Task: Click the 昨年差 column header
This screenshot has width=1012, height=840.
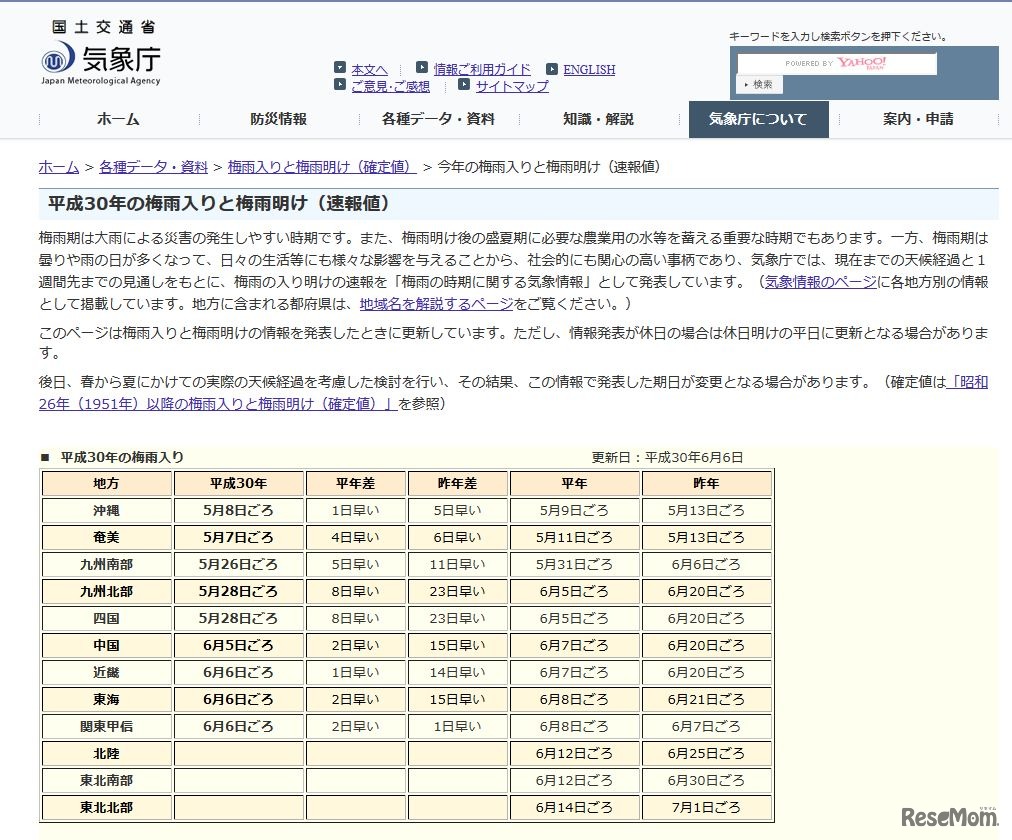Action: (x=458, y=483)
